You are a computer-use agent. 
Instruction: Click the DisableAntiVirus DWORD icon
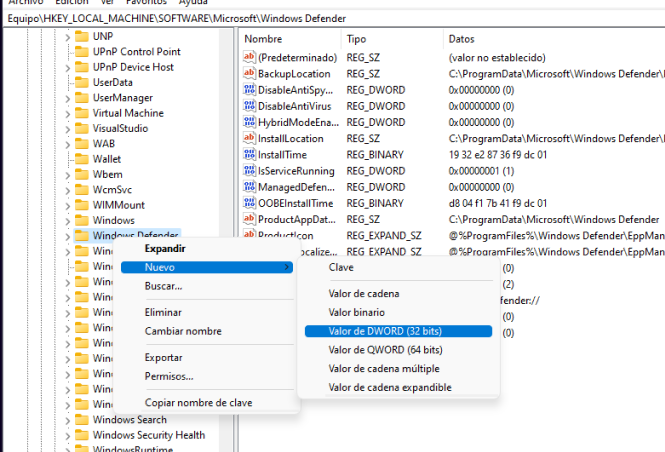click(249, 106)
